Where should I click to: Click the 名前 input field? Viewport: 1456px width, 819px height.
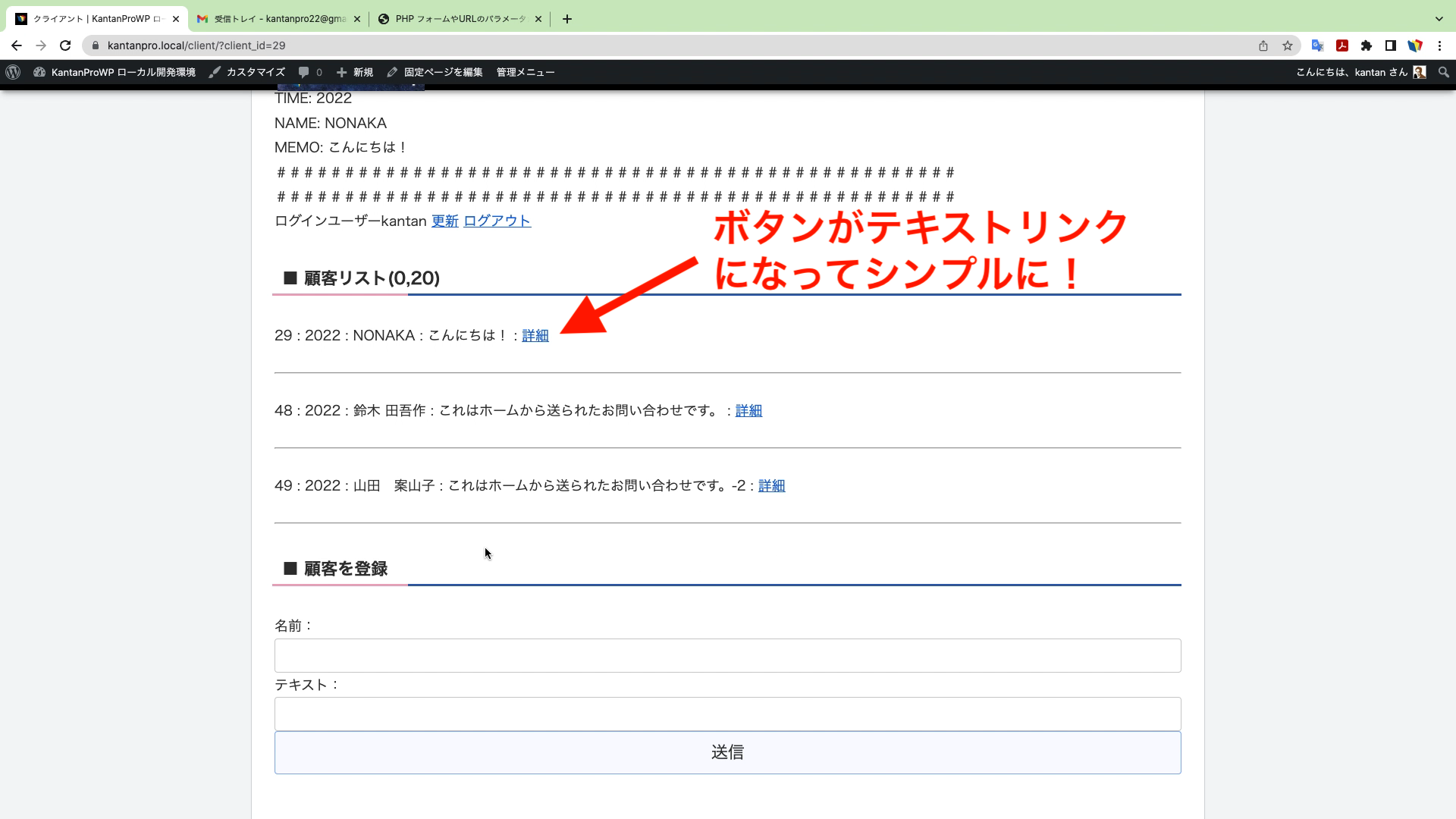click(728, 655)
